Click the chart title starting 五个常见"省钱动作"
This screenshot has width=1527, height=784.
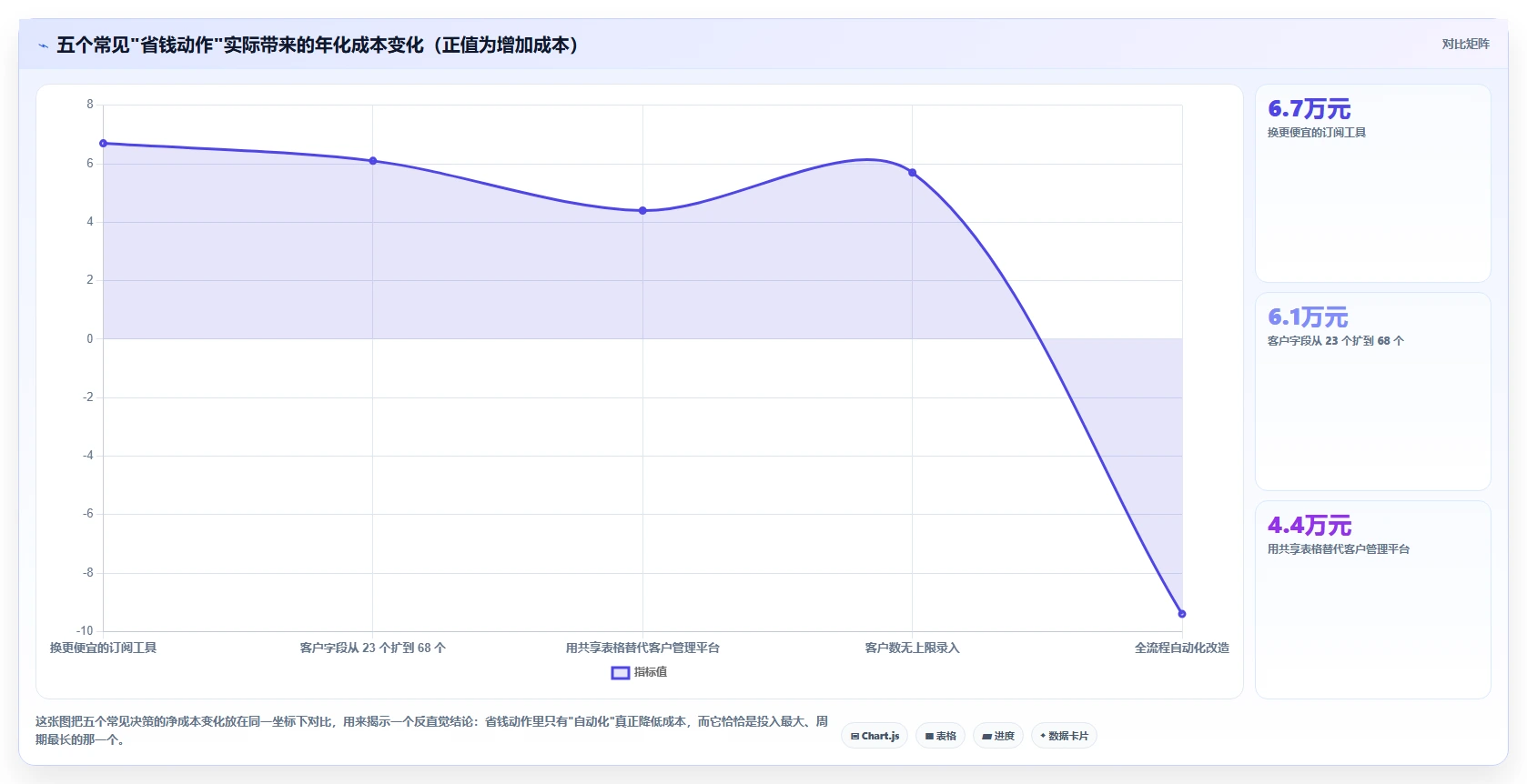coord(318,45)
